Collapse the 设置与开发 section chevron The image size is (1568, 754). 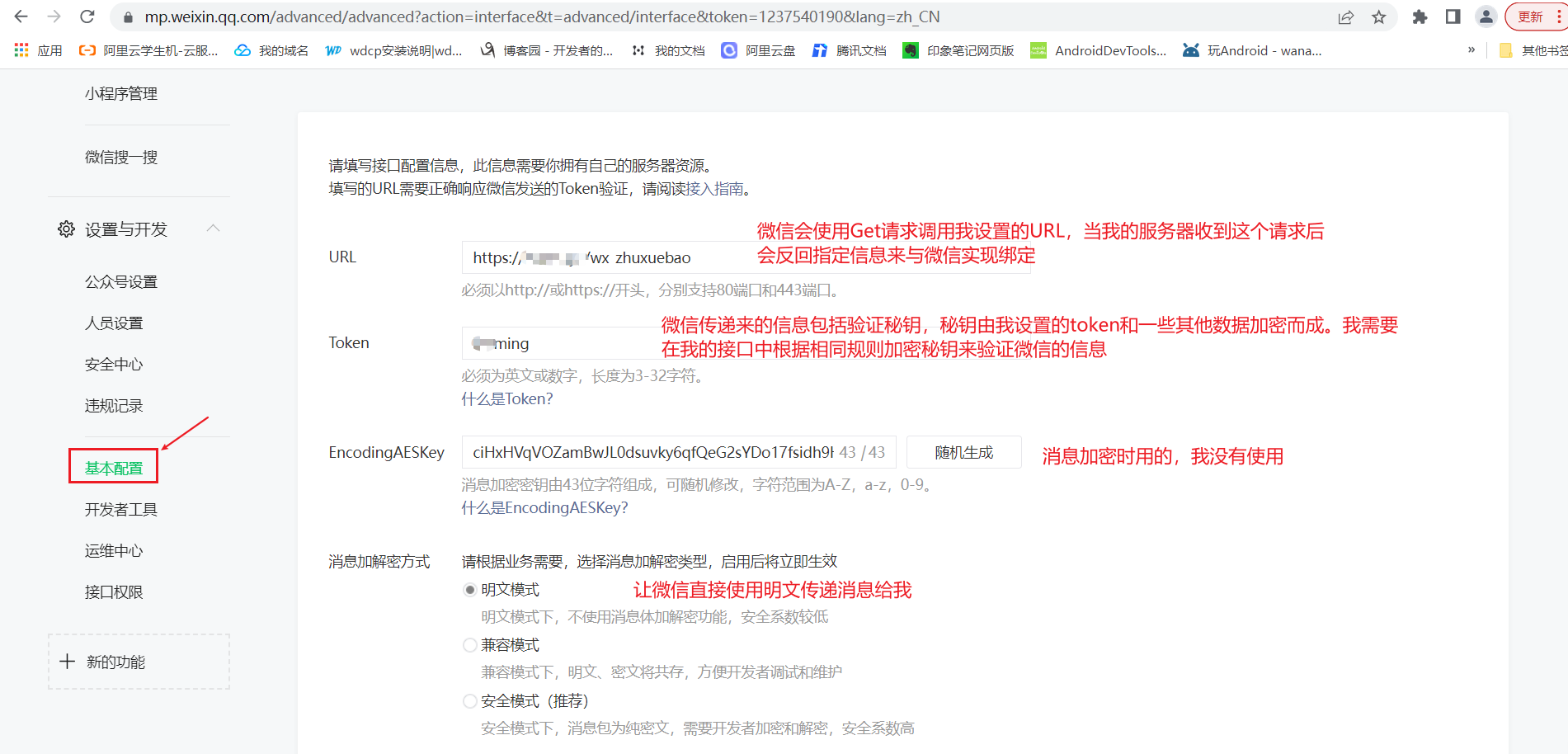214,228
